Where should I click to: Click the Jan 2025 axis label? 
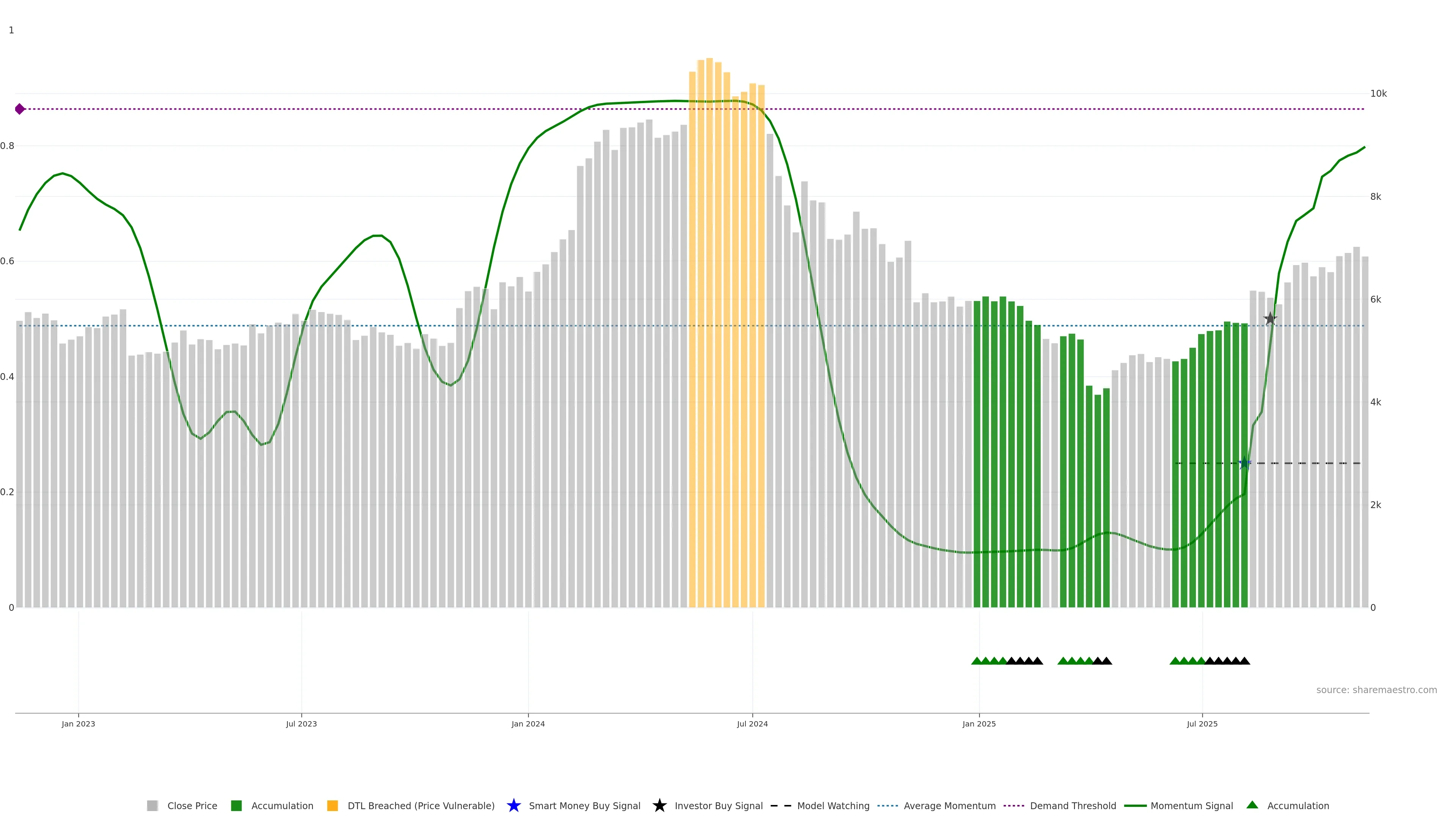(979, 723)
